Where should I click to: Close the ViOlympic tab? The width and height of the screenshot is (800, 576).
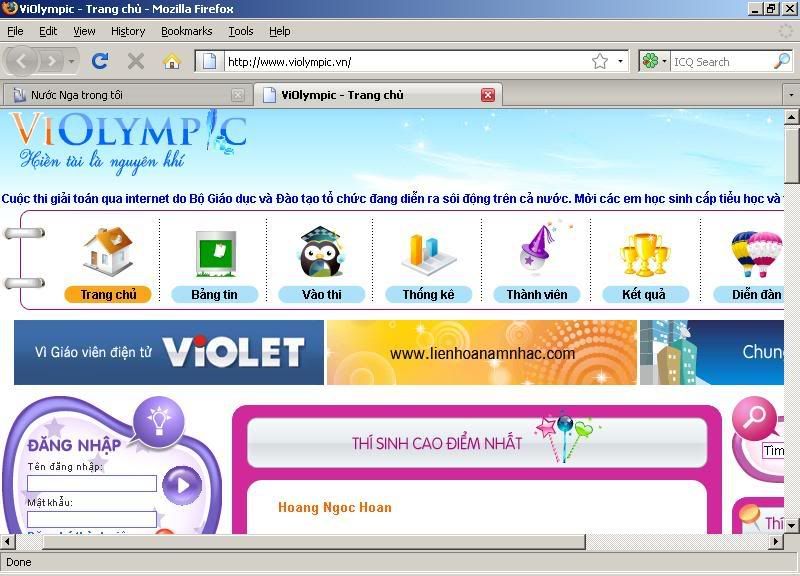[488, 95]
